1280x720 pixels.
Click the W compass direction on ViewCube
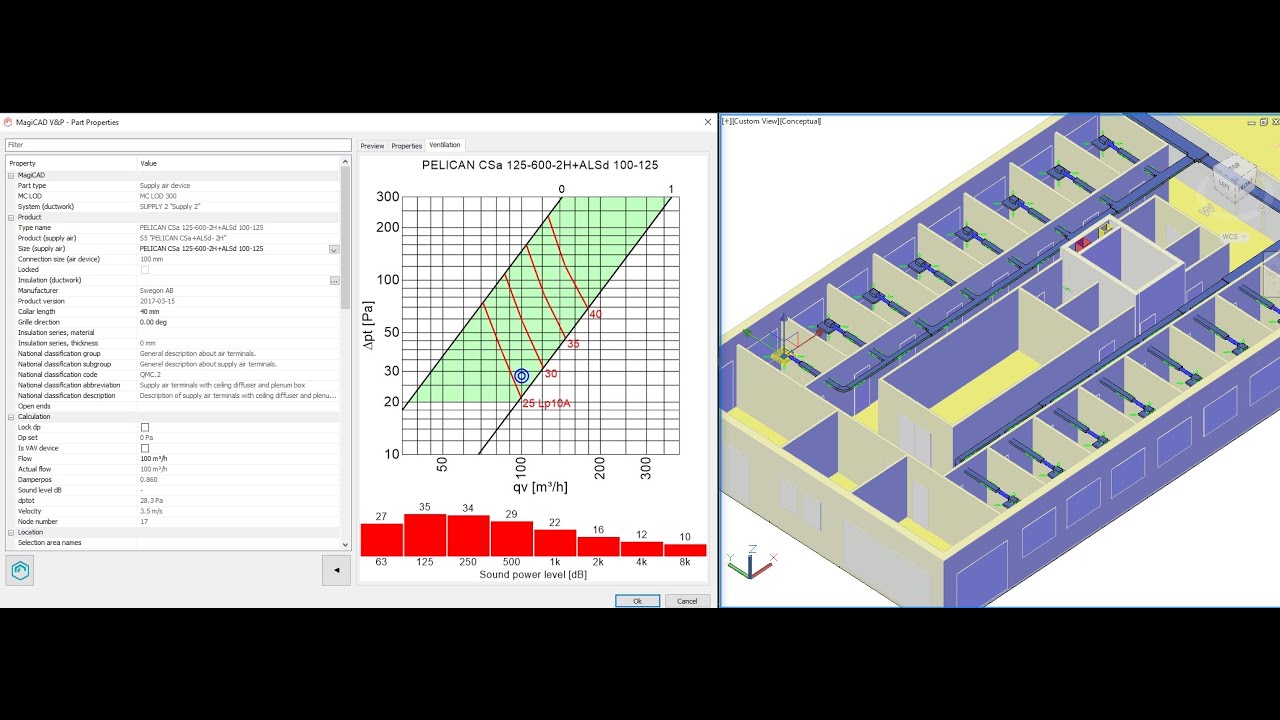coord(1205,210)
